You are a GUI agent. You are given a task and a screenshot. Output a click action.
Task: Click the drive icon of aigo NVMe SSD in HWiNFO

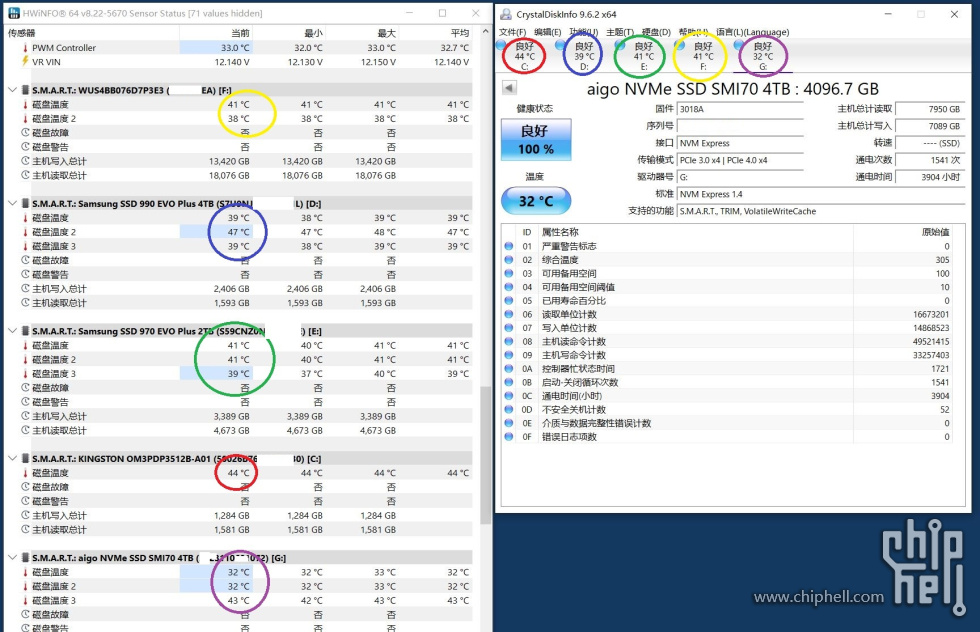pyautogui.click(x=25, y=558)
